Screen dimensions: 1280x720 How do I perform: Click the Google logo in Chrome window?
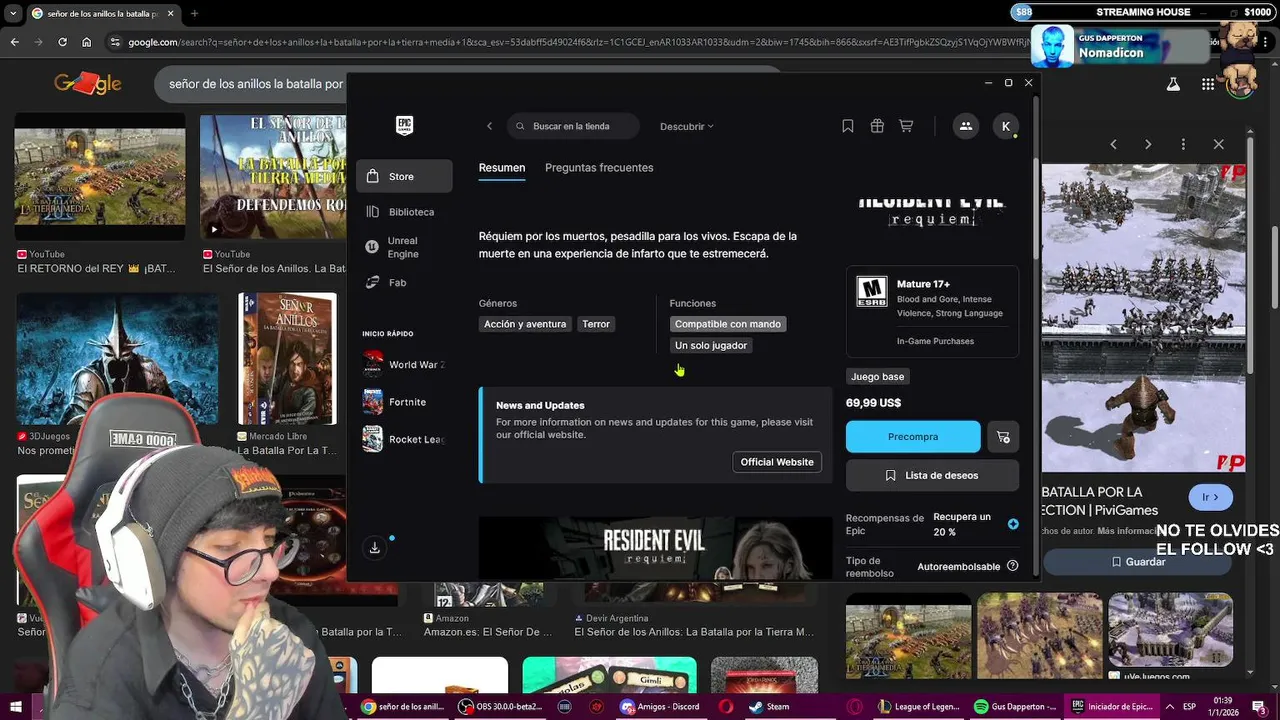[x=88, y=84]
